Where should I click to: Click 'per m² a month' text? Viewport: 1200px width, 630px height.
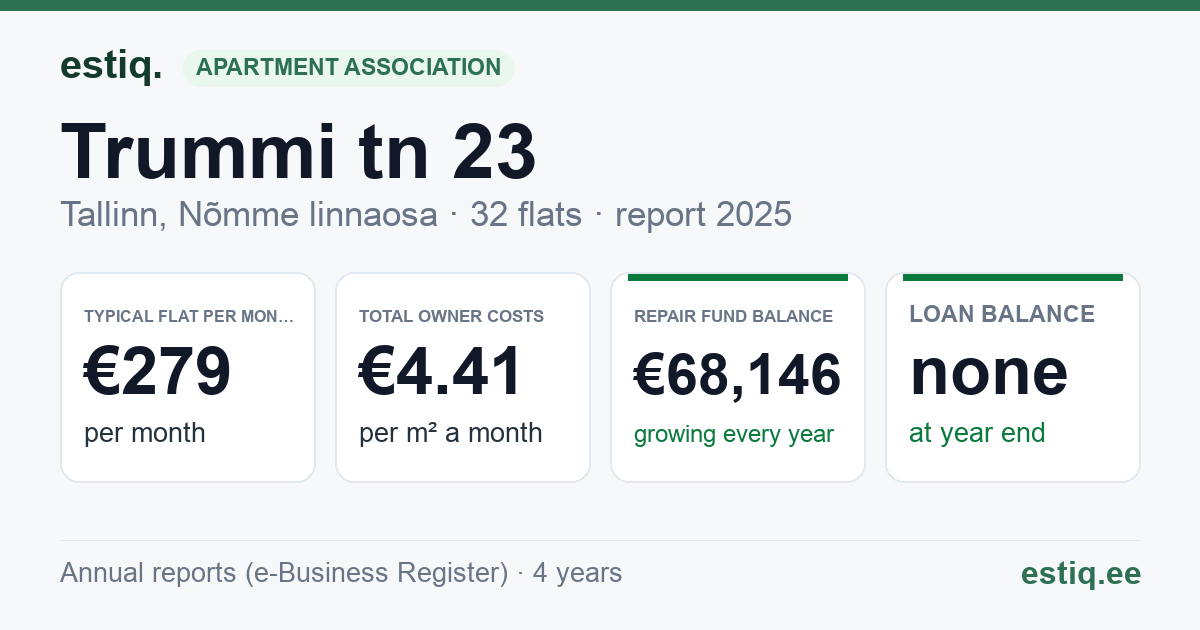(451, 433)
